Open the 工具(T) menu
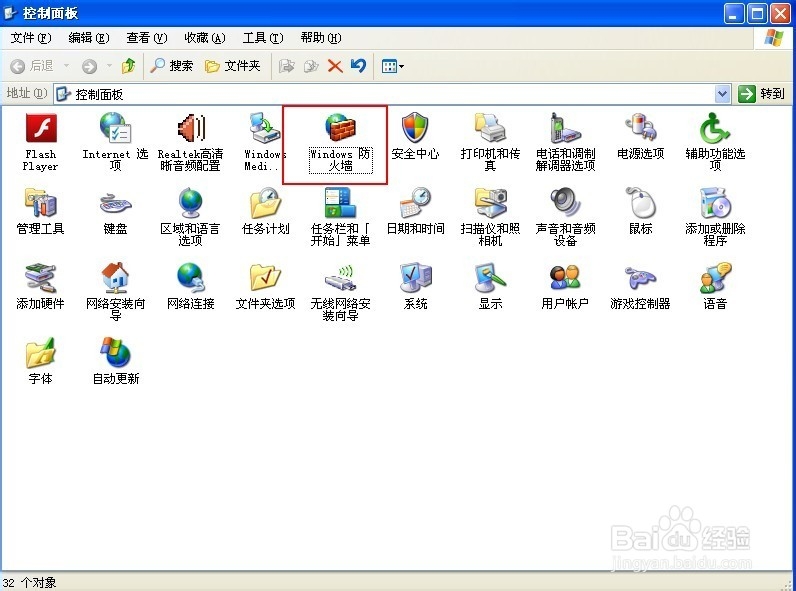The height and width of the screenshot is (591, 796). pyautogui.click(x=262, y=38)
